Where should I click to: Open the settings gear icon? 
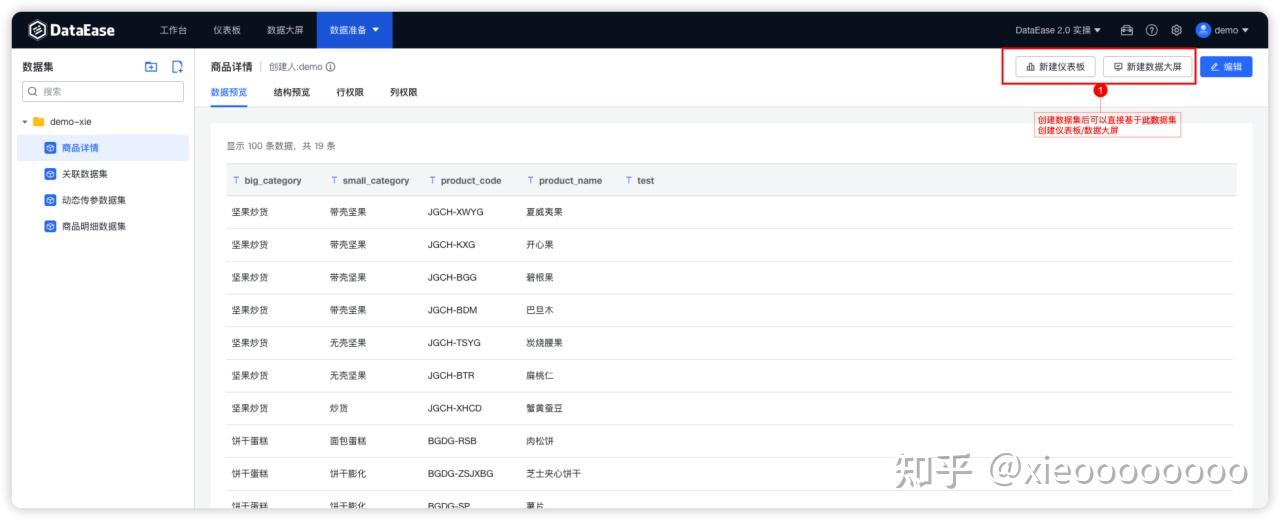point(1176,30)
